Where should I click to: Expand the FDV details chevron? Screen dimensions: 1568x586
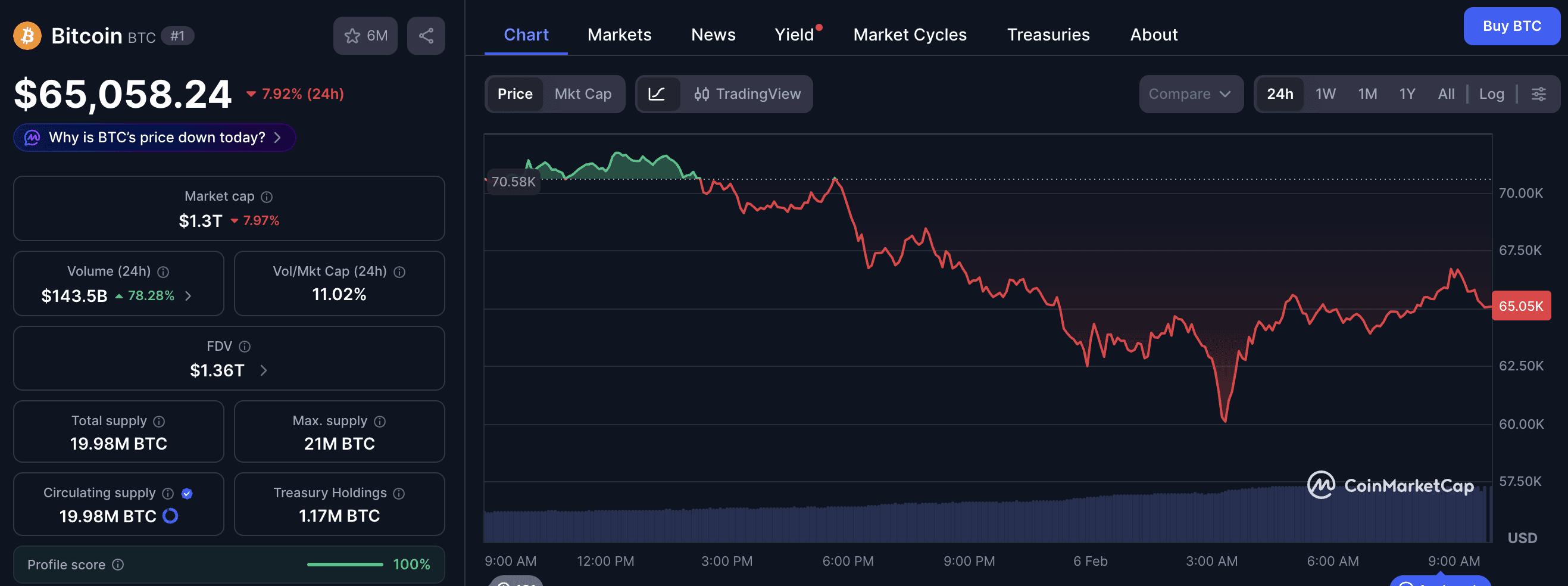263,370
